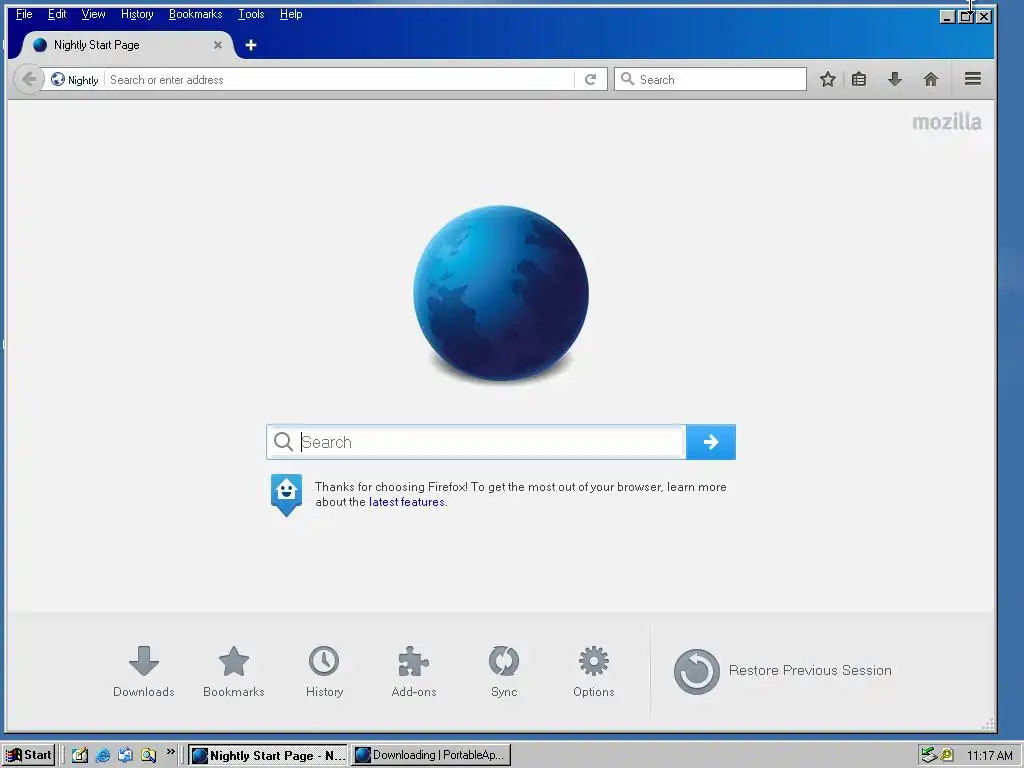Viewport: 1024px width, 768px height.
Task: Click Nightly Start Page taskbar button
Action: coord(268,755)
